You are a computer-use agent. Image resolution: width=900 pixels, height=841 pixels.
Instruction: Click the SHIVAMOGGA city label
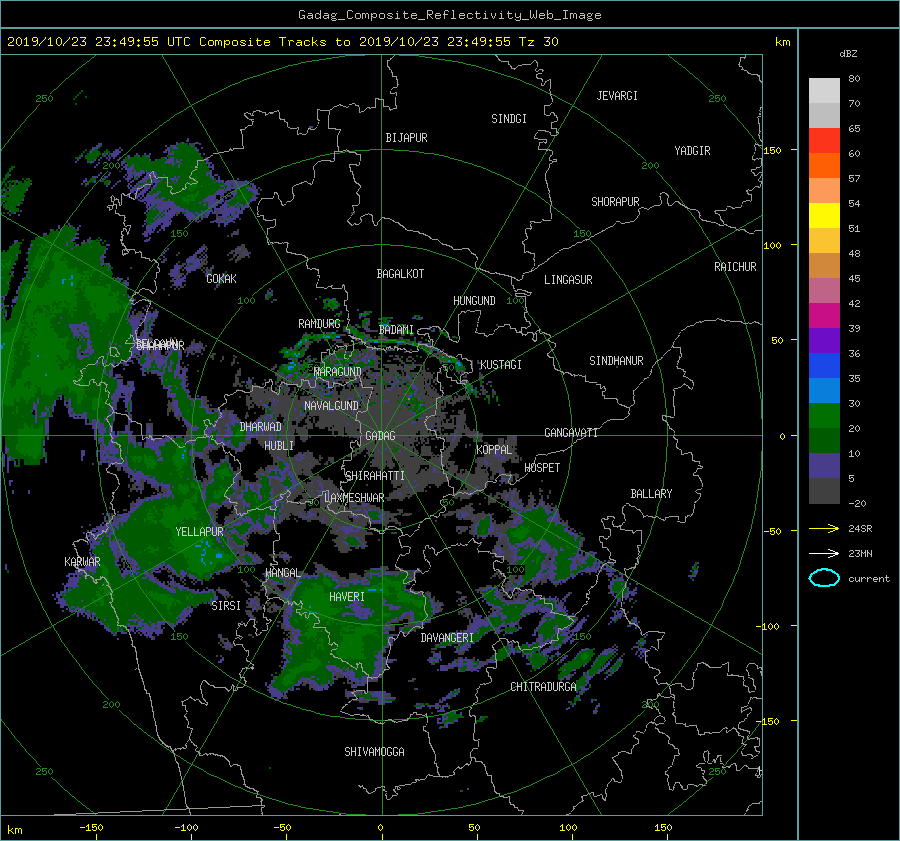point(374,752)
